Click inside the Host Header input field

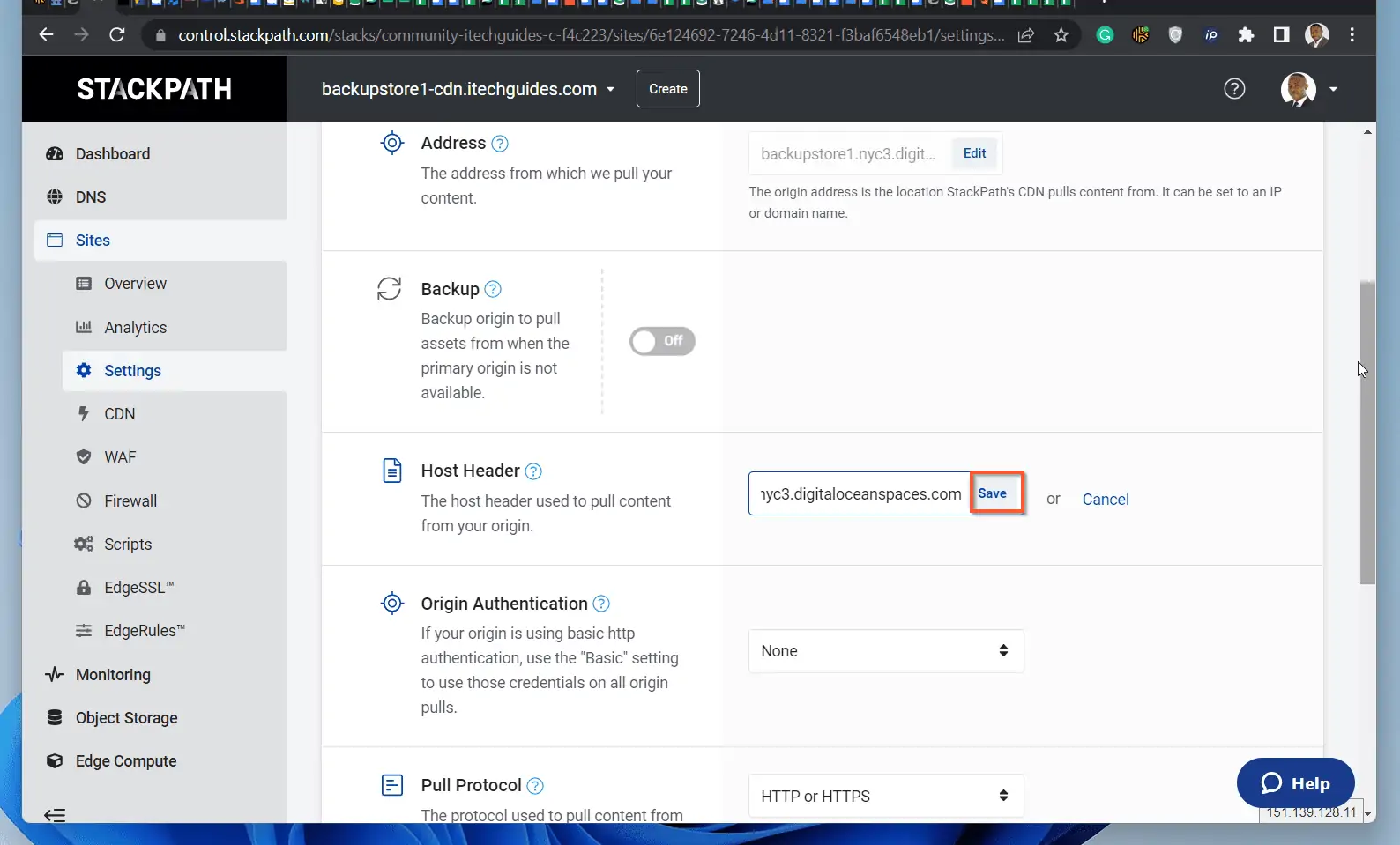pyautogui.click(x=860, y=494)
